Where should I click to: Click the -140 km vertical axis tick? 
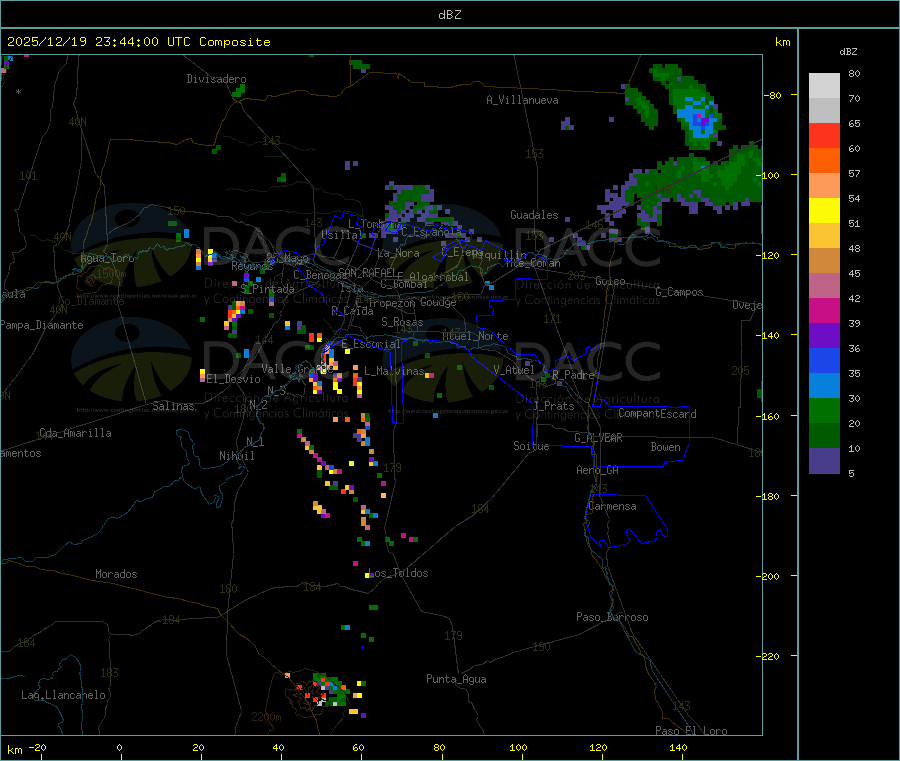(770, 335)
